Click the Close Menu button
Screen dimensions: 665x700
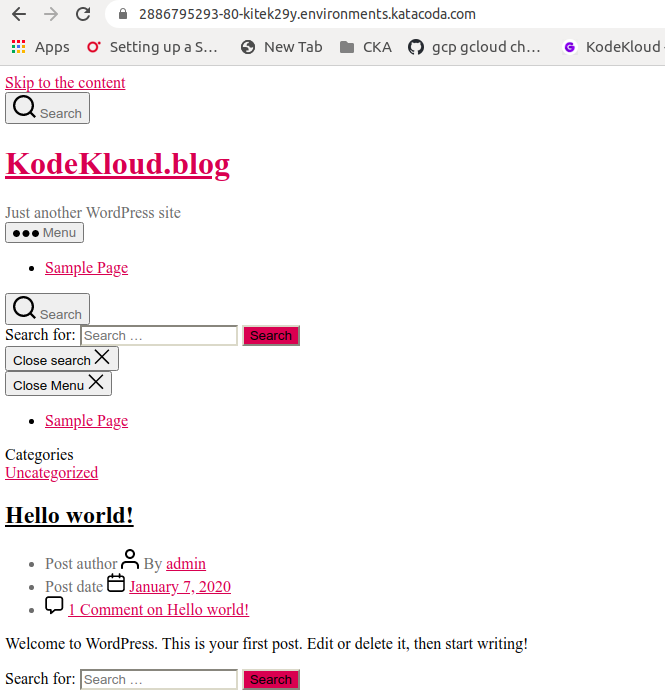[58, 383]
